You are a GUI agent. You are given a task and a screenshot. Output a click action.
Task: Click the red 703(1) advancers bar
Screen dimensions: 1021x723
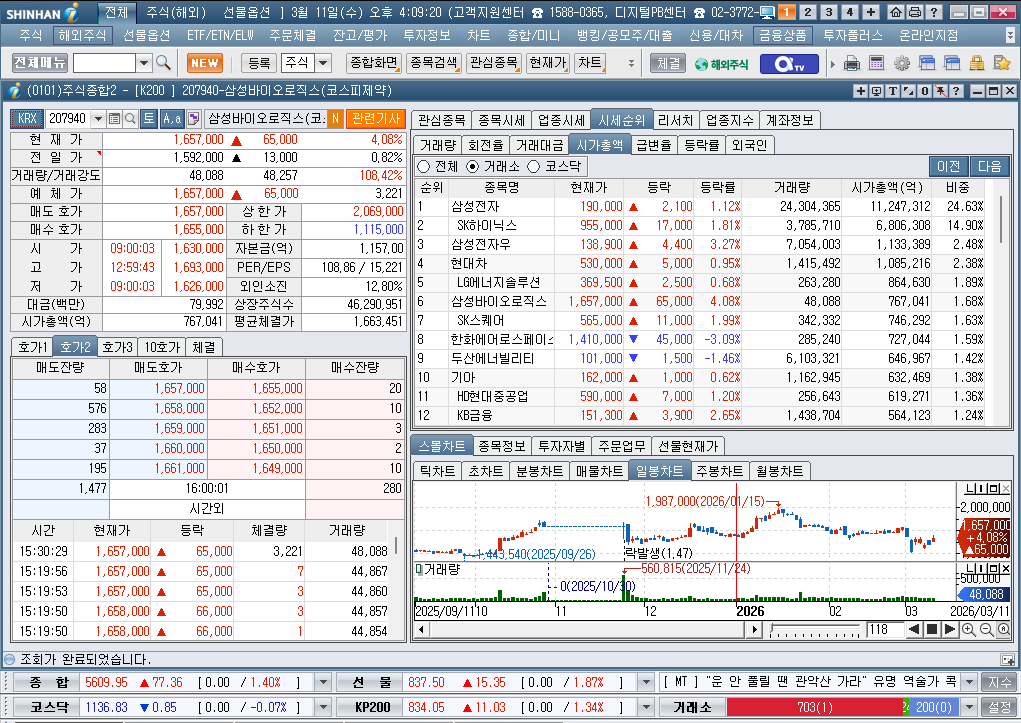pos(814,707)
